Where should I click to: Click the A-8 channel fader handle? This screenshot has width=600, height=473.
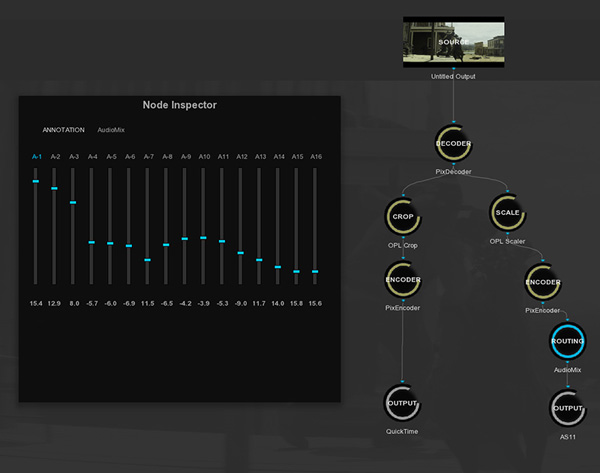166,245
